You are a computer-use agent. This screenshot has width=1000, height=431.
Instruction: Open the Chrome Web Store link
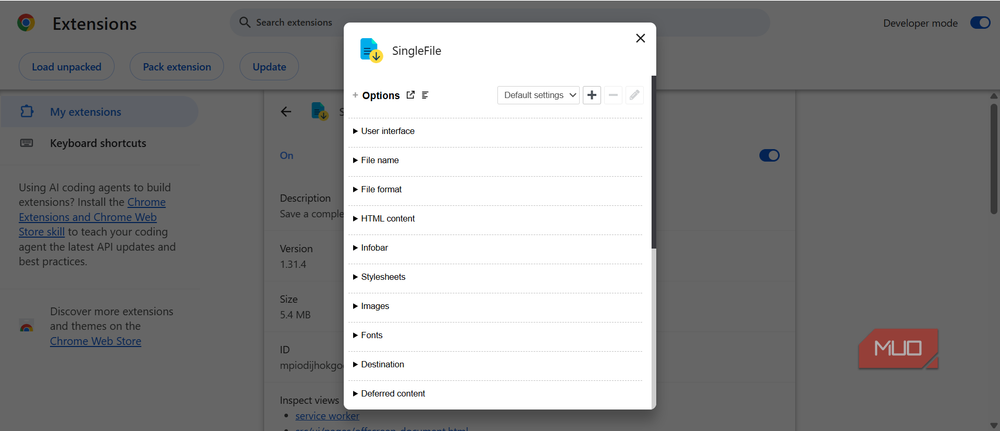tap(96, 341)
